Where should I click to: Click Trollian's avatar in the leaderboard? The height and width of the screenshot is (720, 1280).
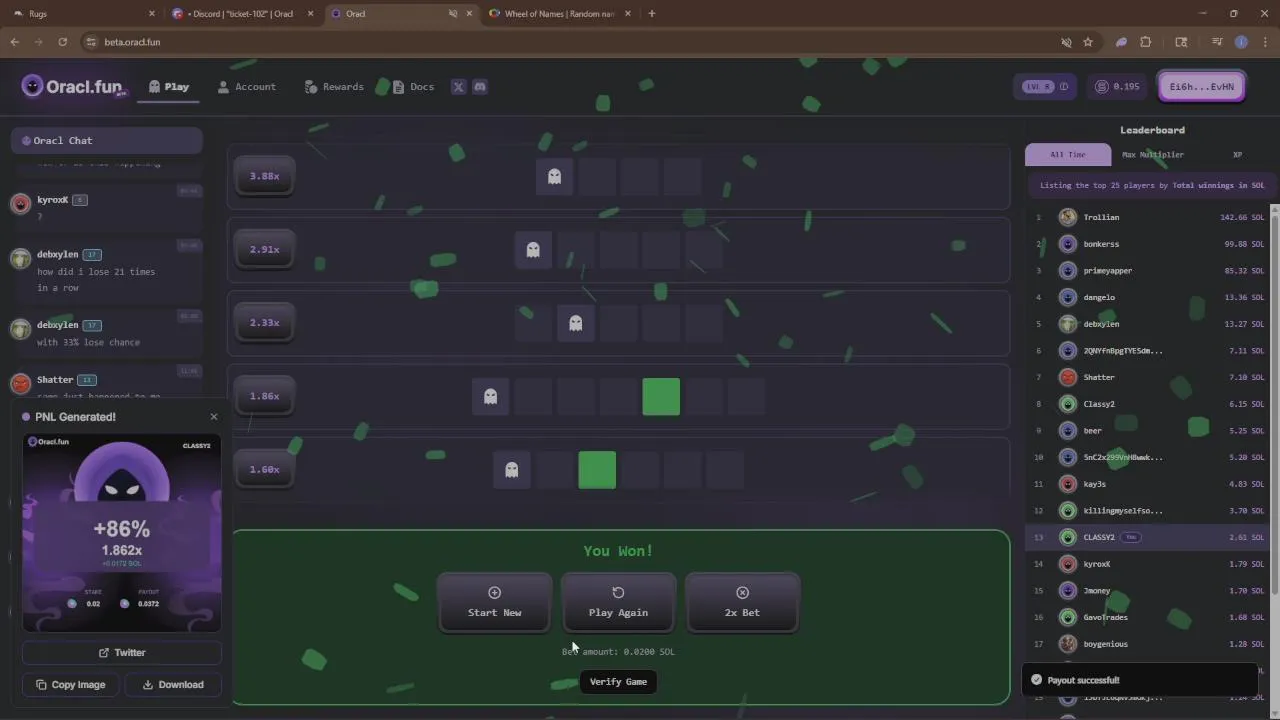coord(1068,217)
